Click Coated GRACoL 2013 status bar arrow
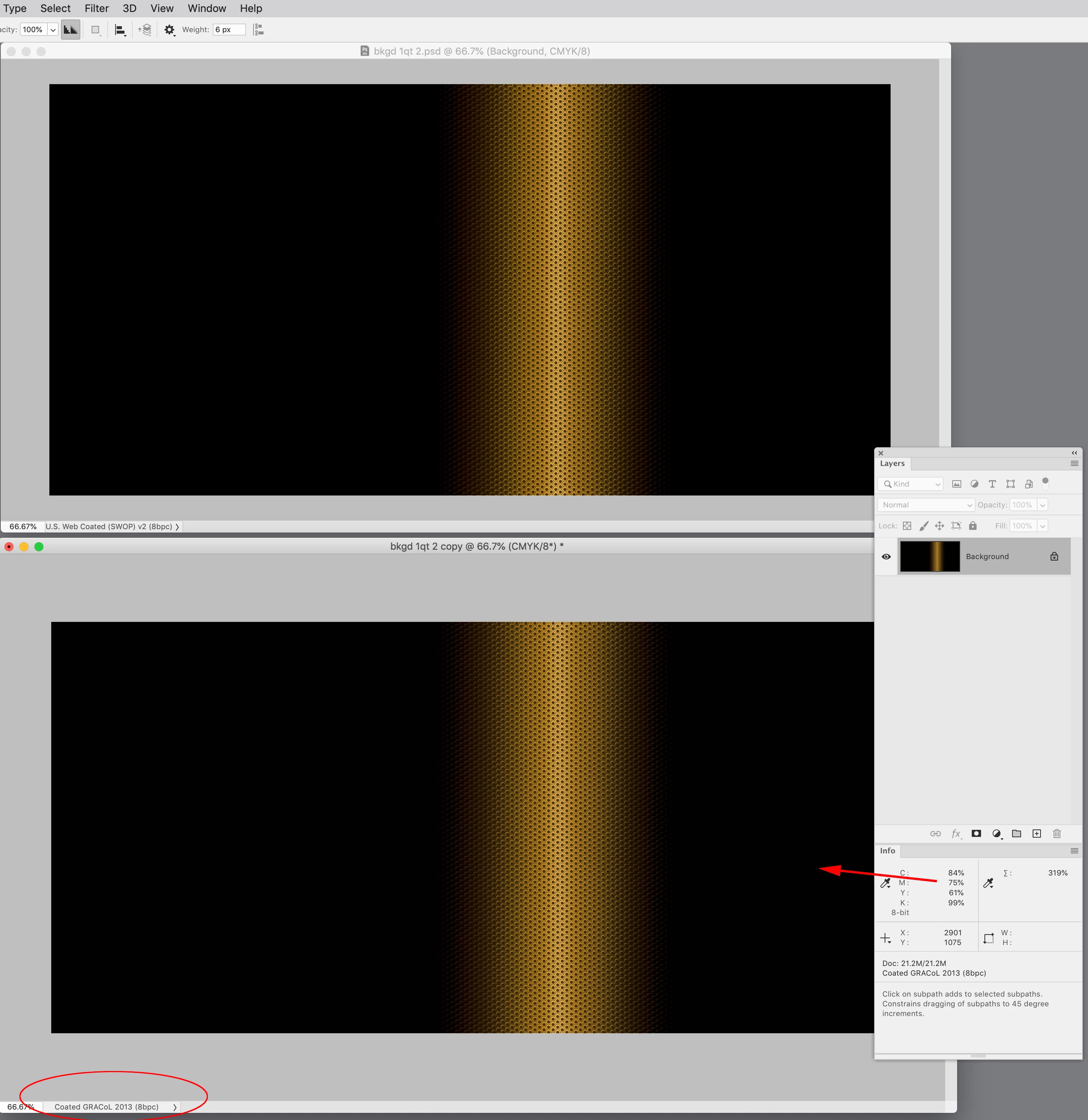This screenshot has height=1120, width=1088. (x=175, y=1107)
